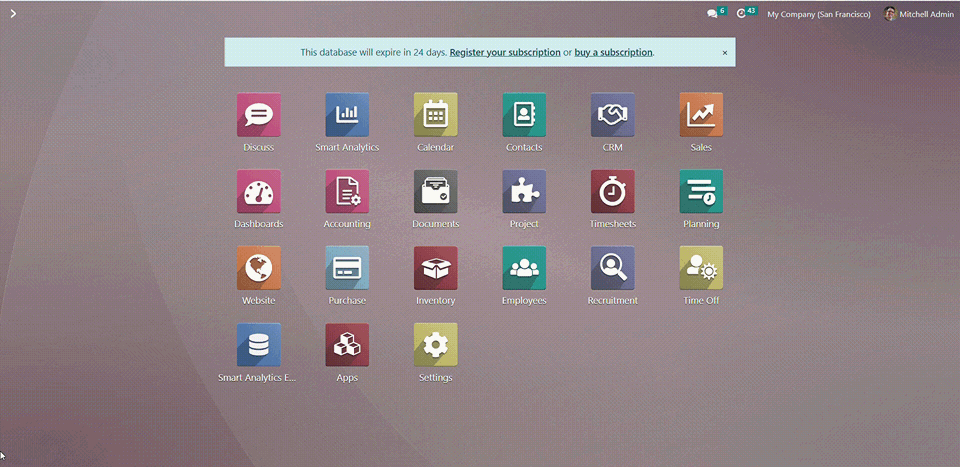
Task: Open the Documents app
Action: click(435, 192)
